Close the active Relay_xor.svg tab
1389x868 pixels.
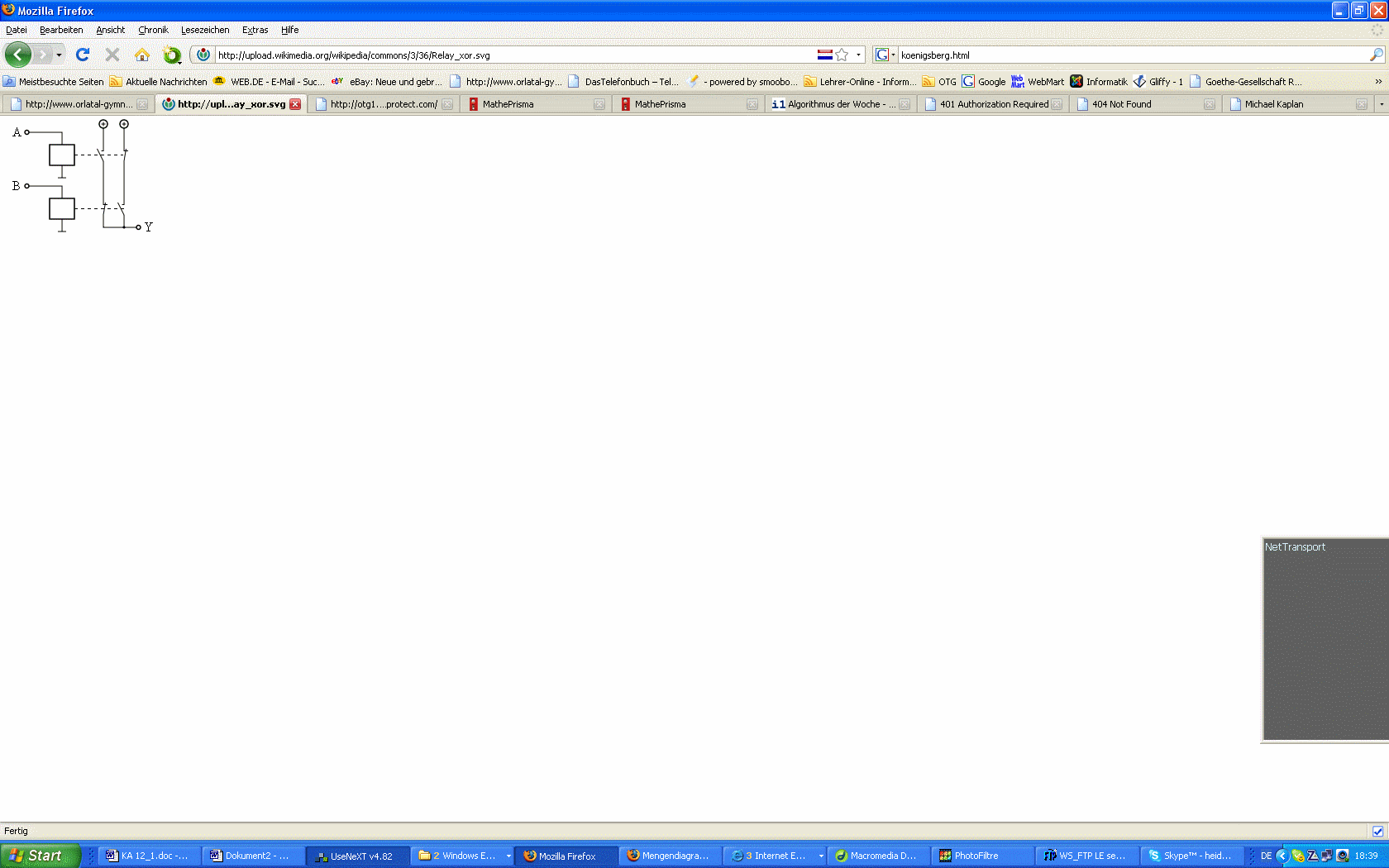[295, 104]
